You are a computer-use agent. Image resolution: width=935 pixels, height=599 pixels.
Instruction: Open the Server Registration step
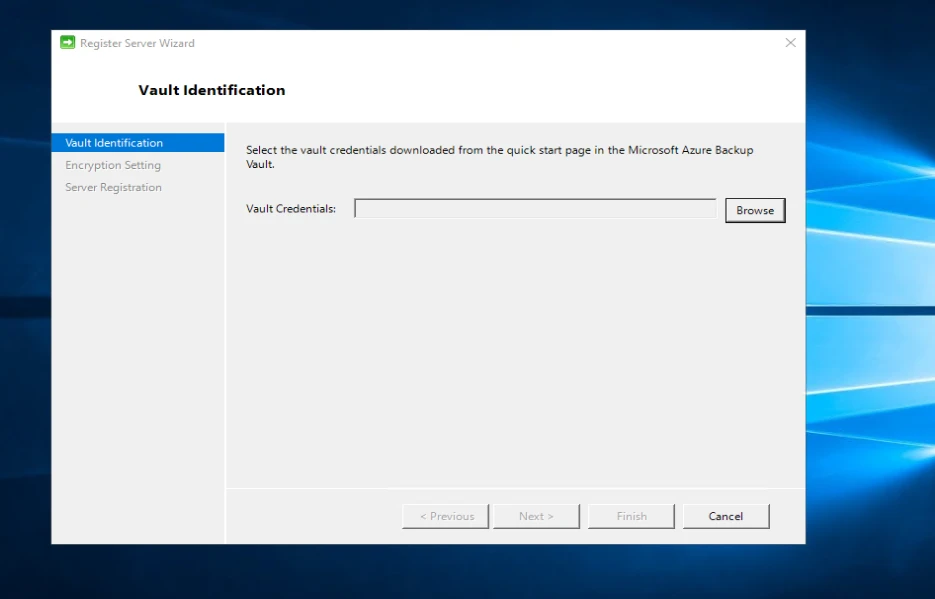(113, 187)
